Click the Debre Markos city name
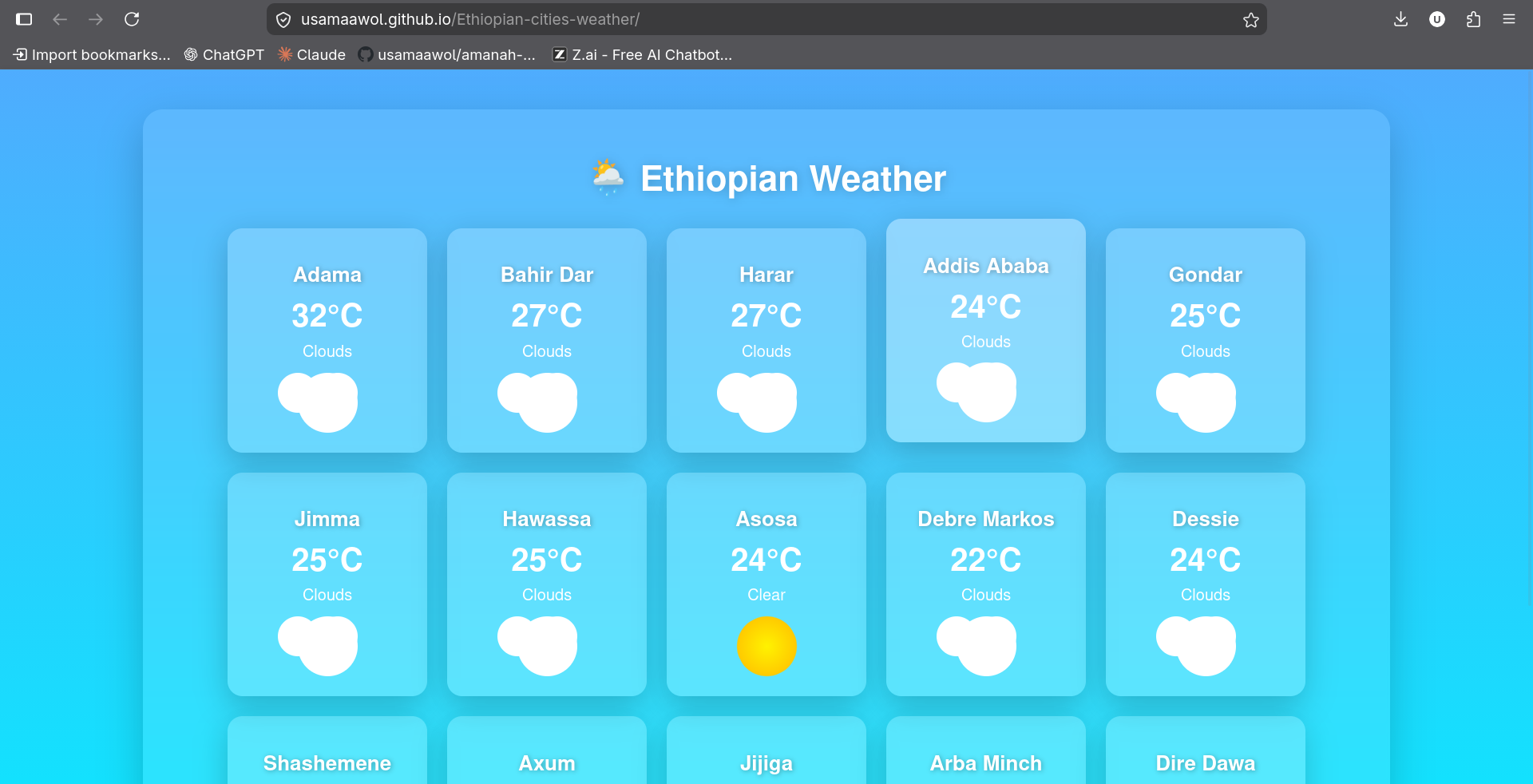The width and height of the screenshot is (1533, 784). coord(986,519)
